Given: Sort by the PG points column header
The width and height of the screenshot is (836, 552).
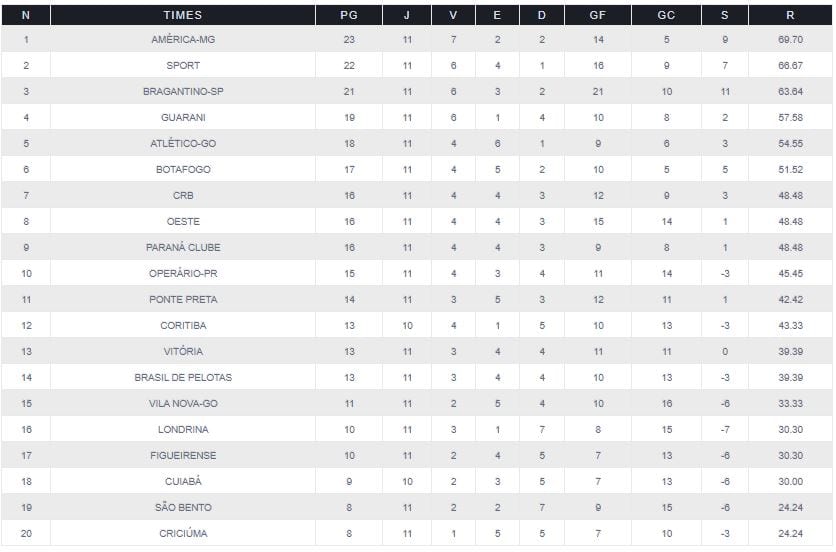Looking at the screenshot, I should [349, 15].
